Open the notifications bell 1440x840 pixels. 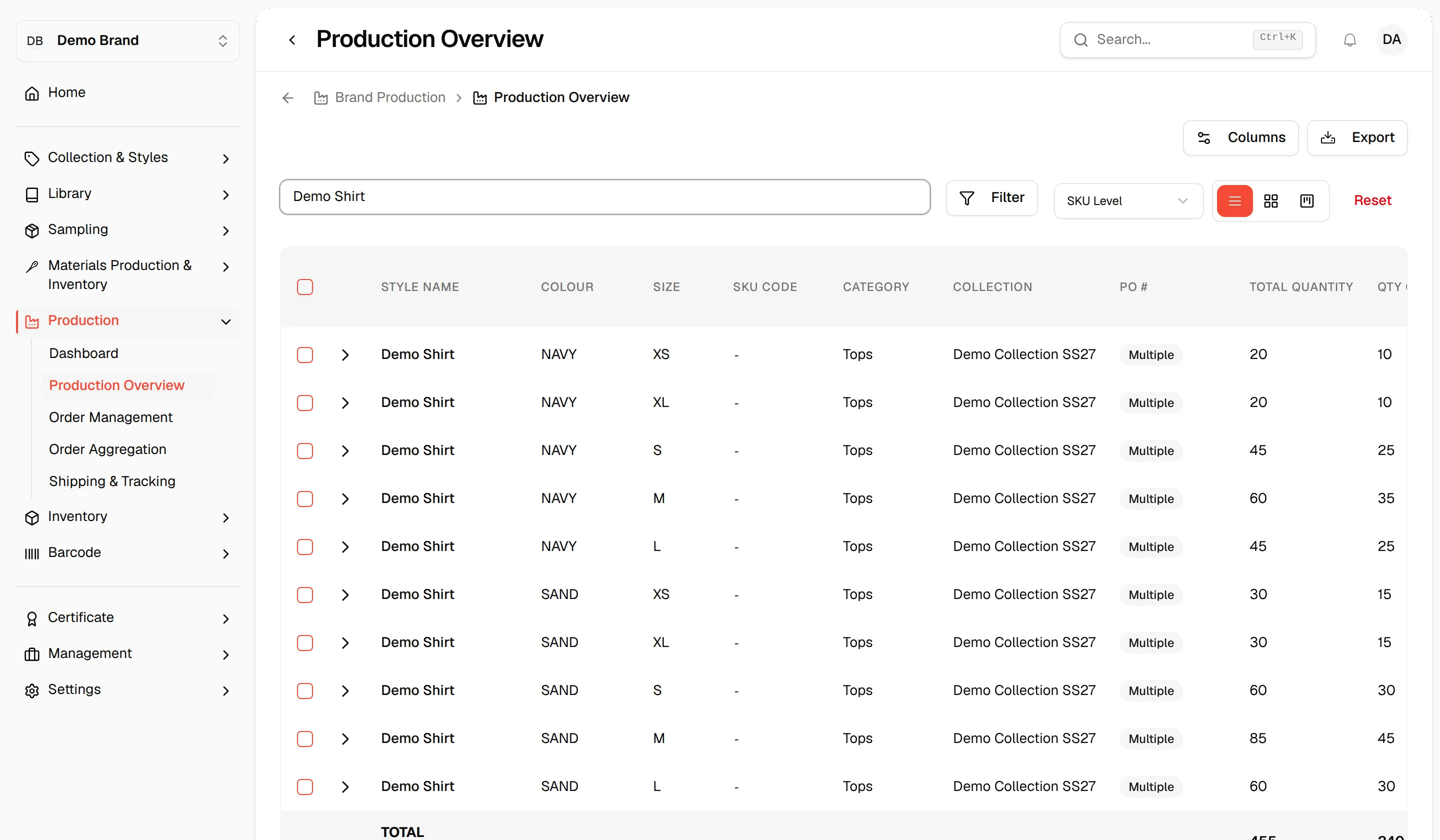click(x=1349, y=40)
